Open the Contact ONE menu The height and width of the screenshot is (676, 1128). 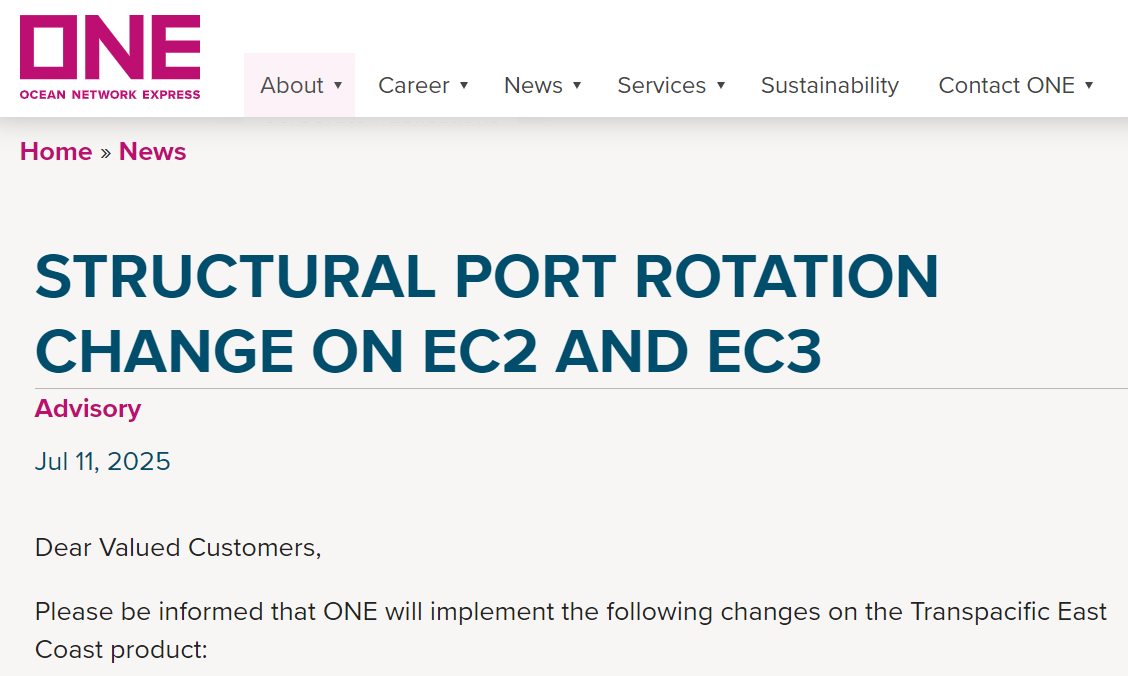[1006, 86]
